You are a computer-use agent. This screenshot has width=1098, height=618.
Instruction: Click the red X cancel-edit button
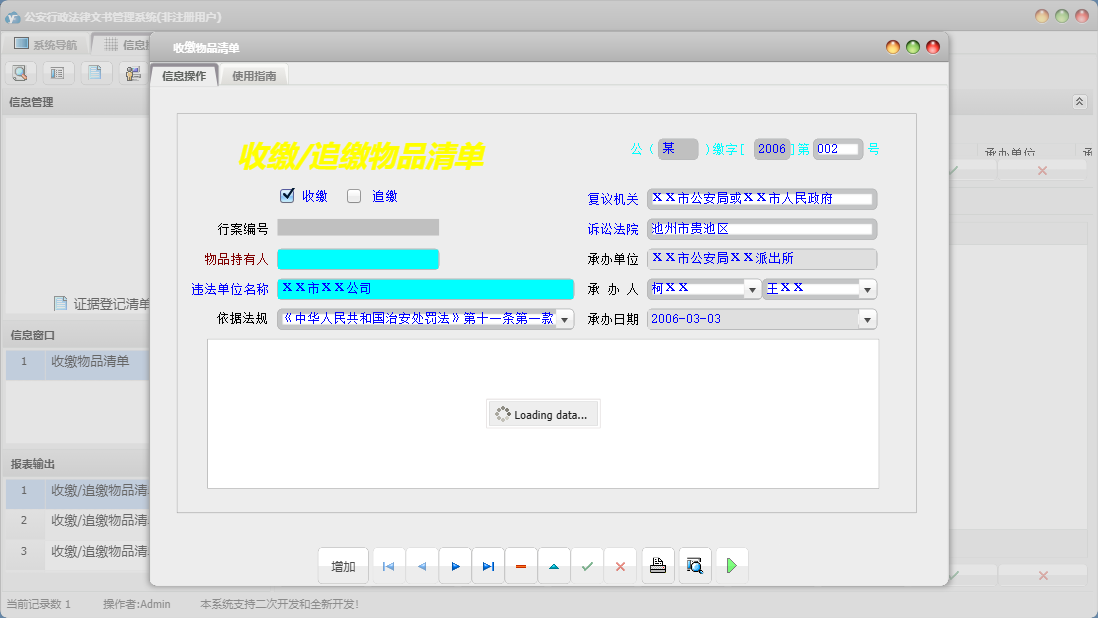620,566
